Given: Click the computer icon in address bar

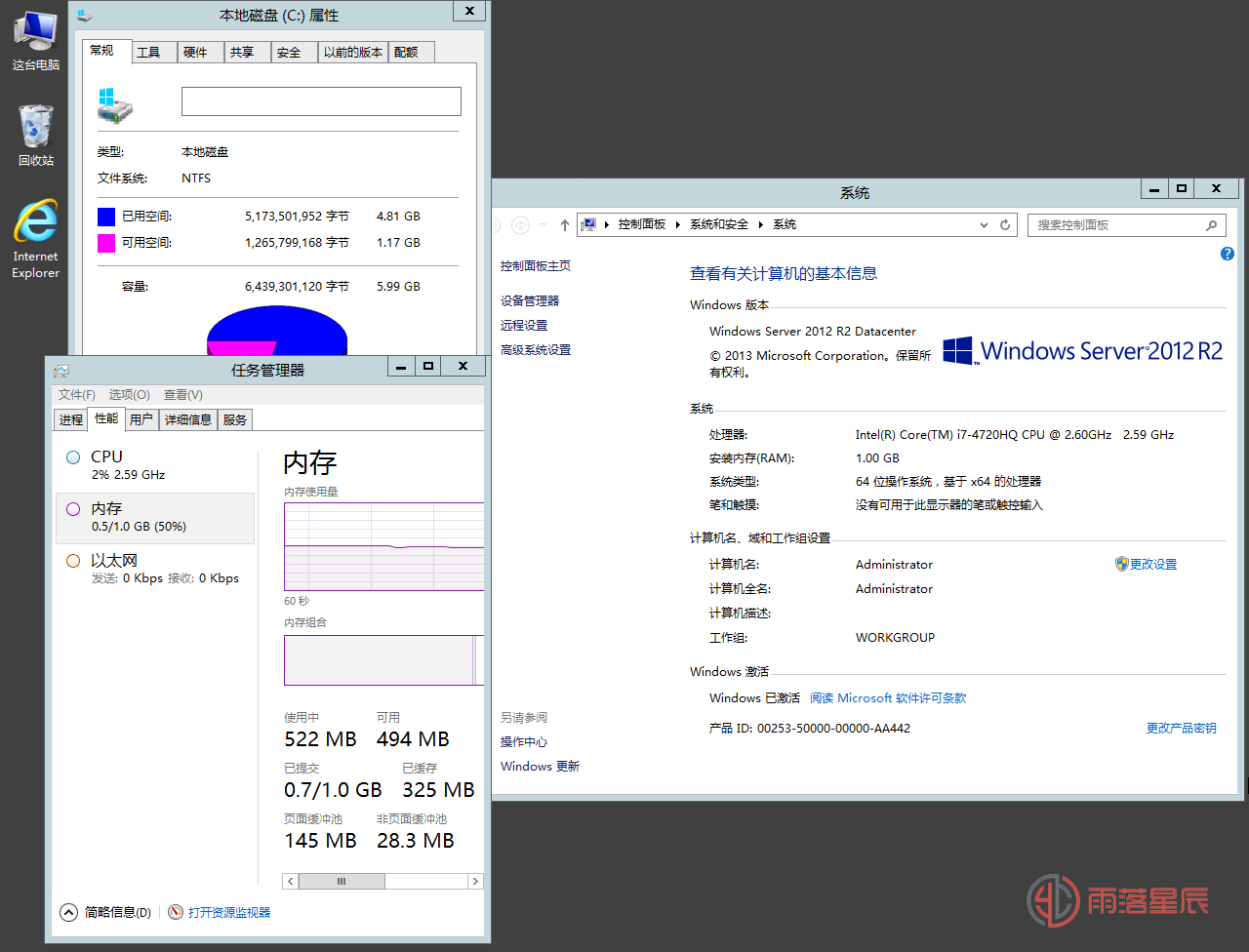Looking at the screenshot, I should tap(588, 225).
